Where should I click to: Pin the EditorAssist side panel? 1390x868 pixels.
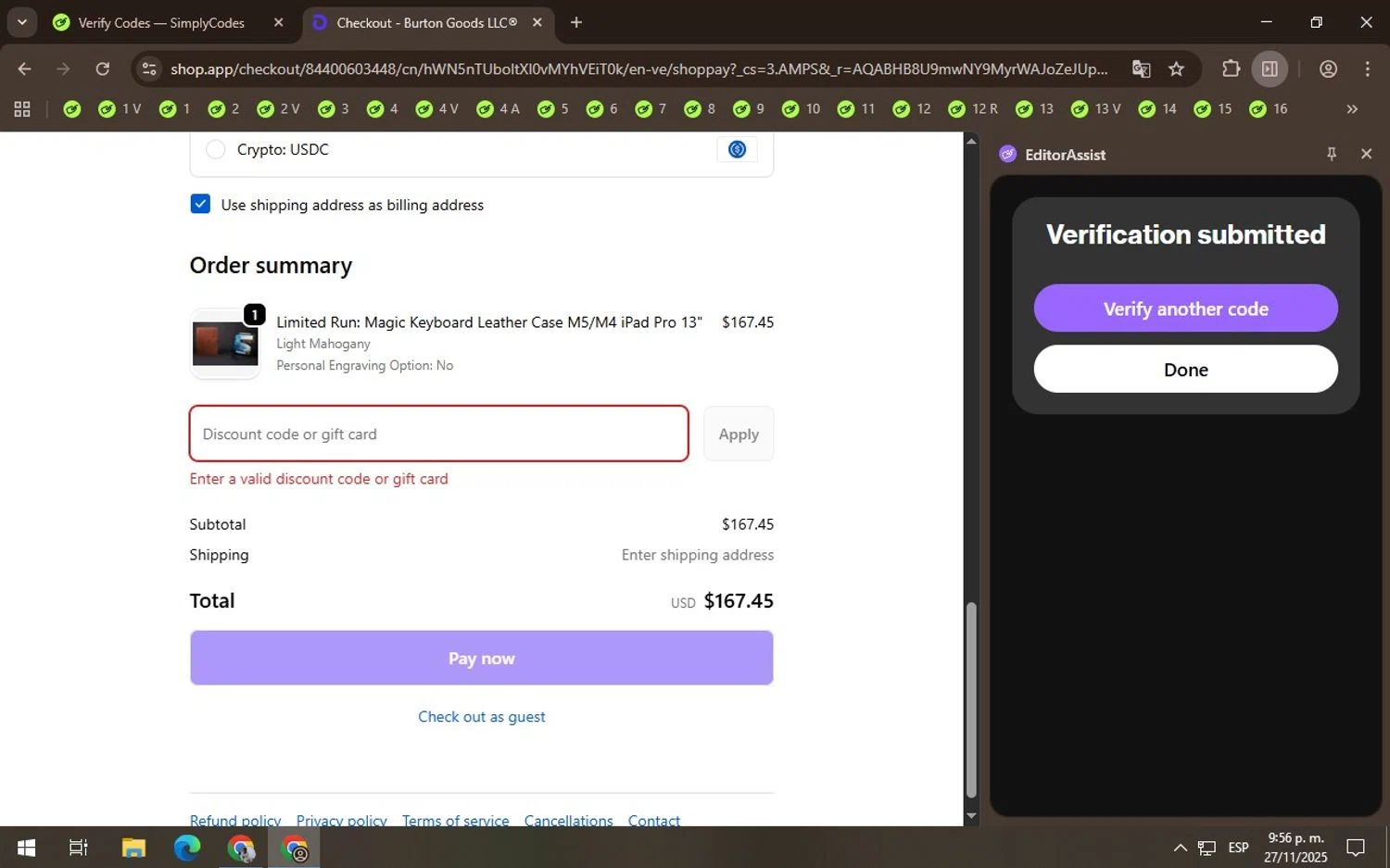1332,155
